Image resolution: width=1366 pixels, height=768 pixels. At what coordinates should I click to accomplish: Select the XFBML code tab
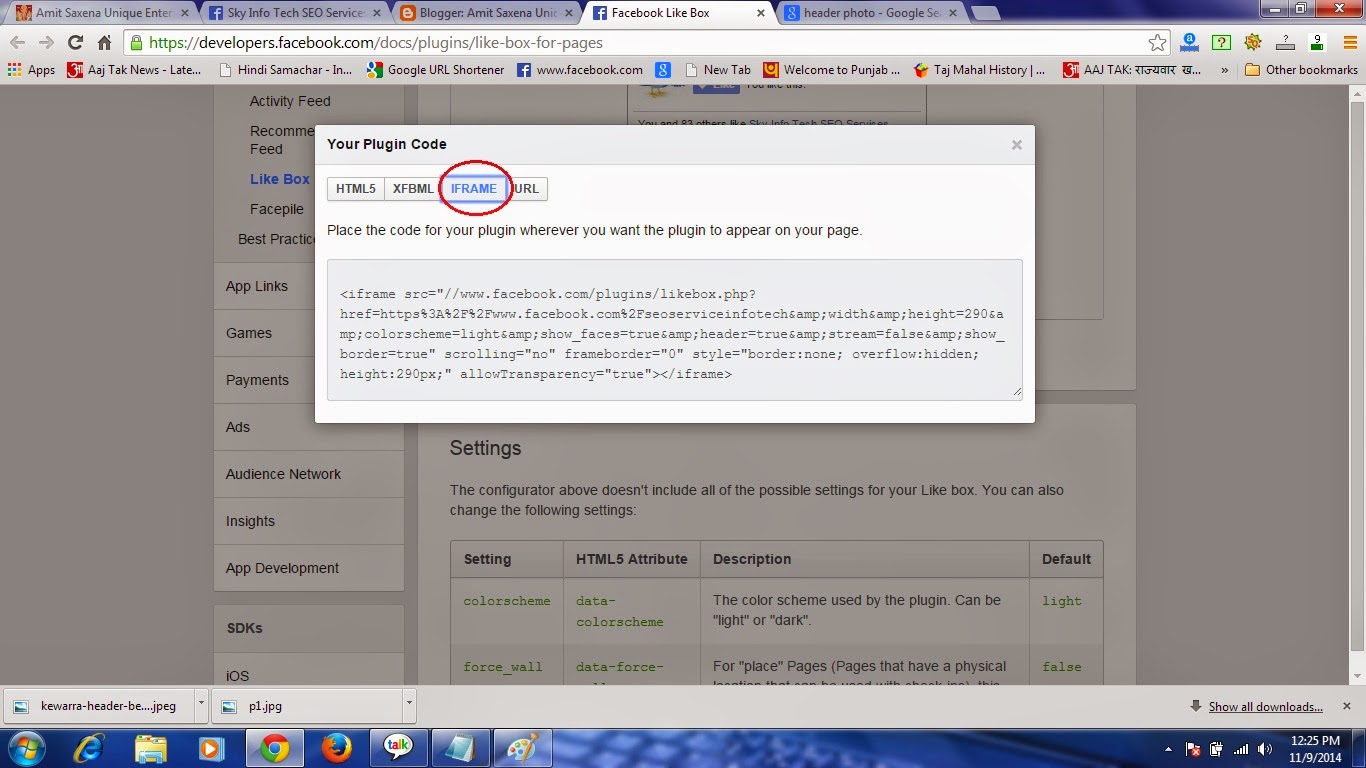click(x=413, y=188)
